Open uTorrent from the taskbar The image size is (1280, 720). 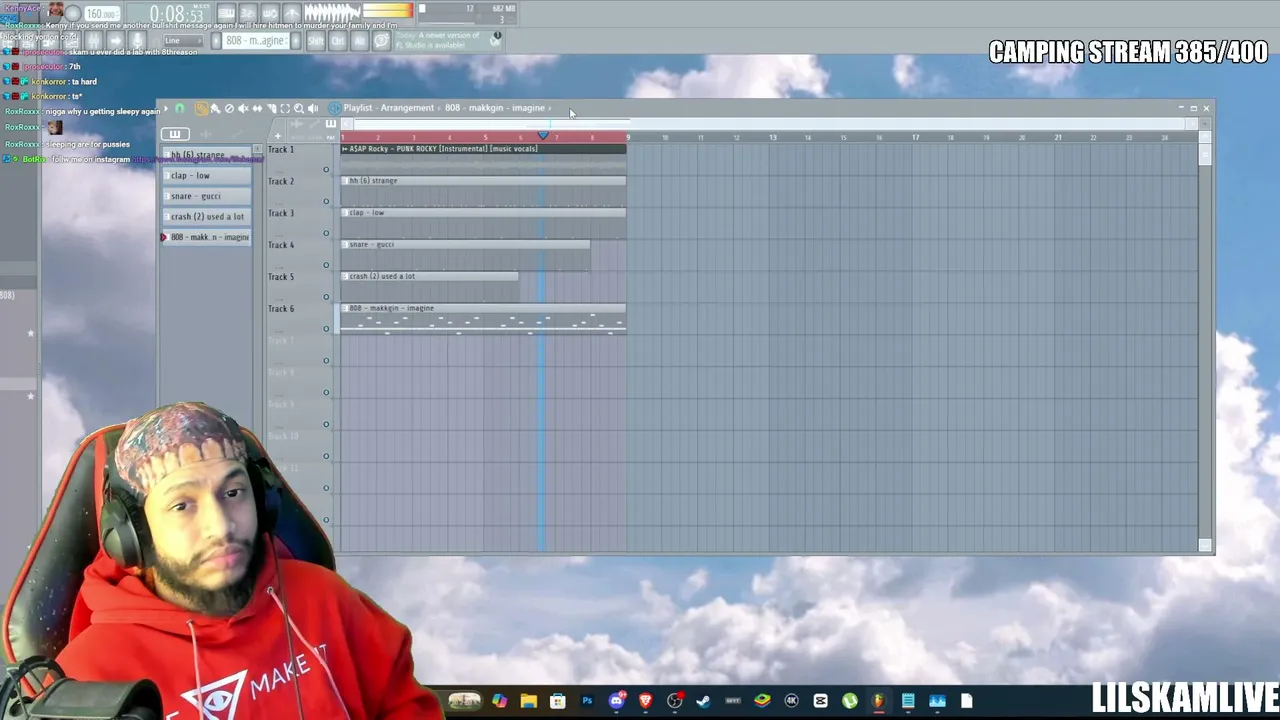click(x=850, y=701)
